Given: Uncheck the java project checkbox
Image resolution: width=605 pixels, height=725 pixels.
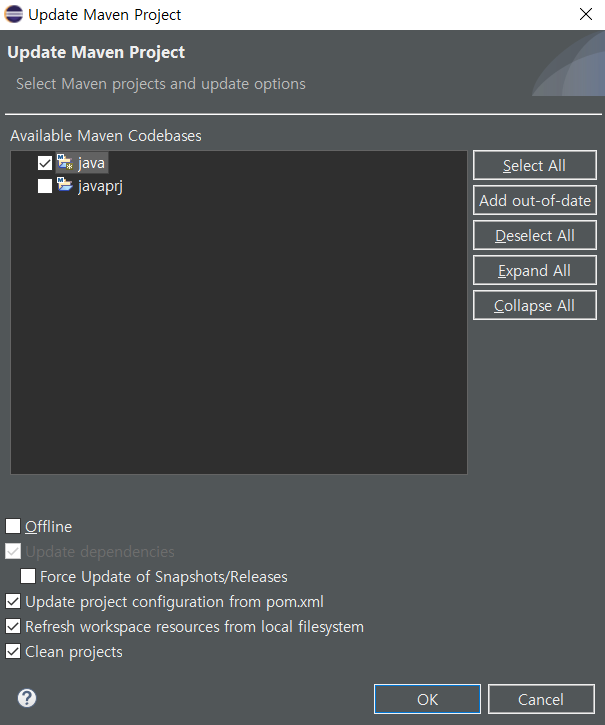Looking at the screenshot, I should [x=45, y=163].
